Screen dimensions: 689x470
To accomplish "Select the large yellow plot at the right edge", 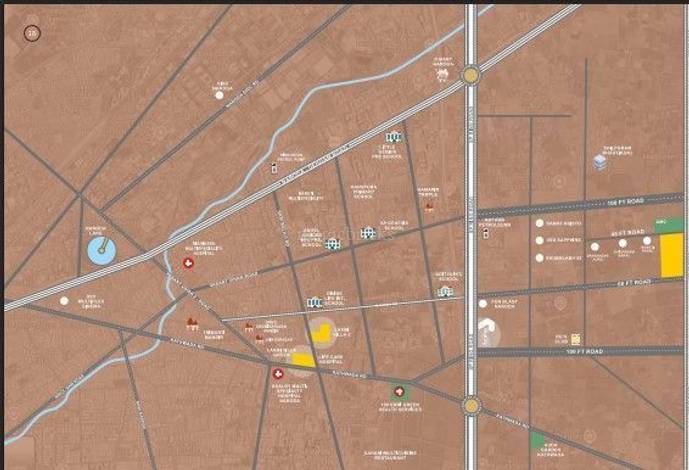I will 671,255.
